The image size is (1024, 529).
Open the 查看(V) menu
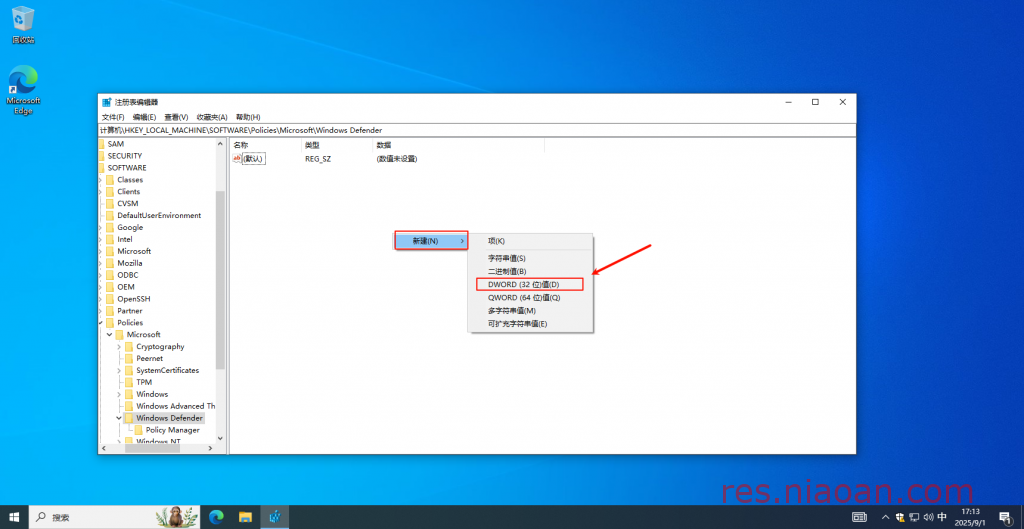coord(176,117)
